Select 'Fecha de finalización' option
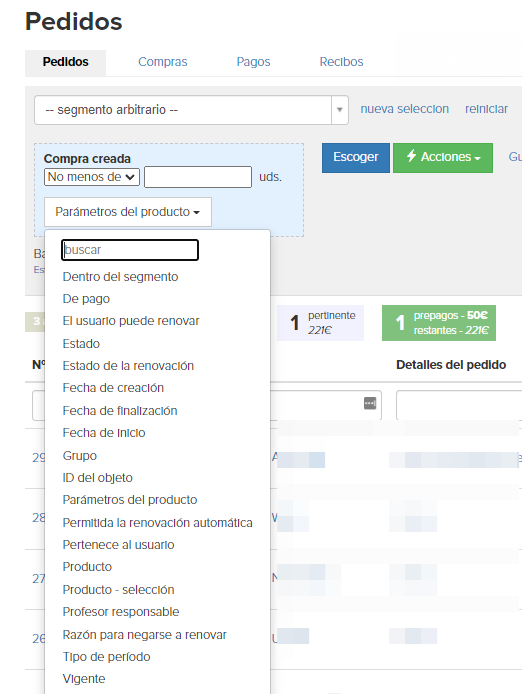Screen dimensions: 522x694 (120, 411)
